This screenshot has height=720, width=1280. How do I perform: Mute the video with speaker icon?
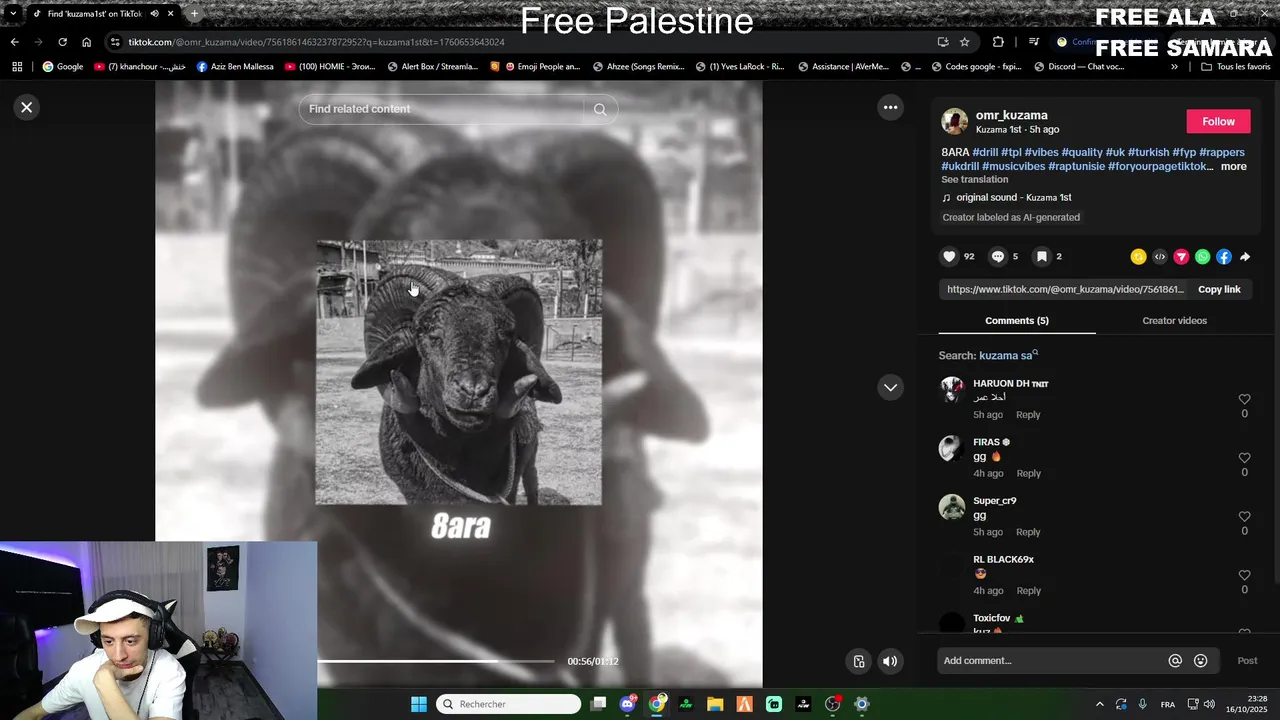pyautogui.click(x=890, y=661)
